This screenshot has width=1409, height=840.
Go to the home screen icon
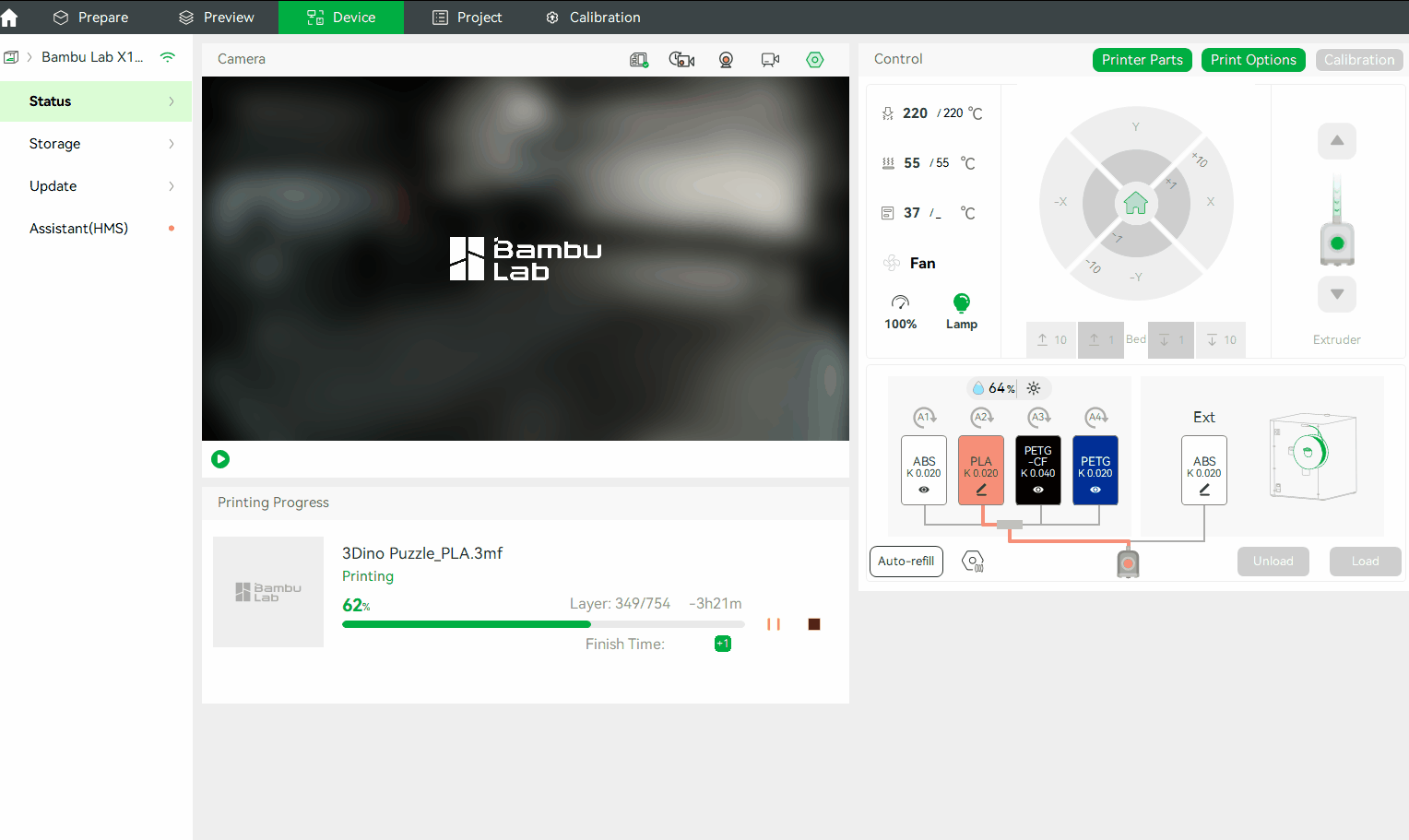[x=9, y=18]
